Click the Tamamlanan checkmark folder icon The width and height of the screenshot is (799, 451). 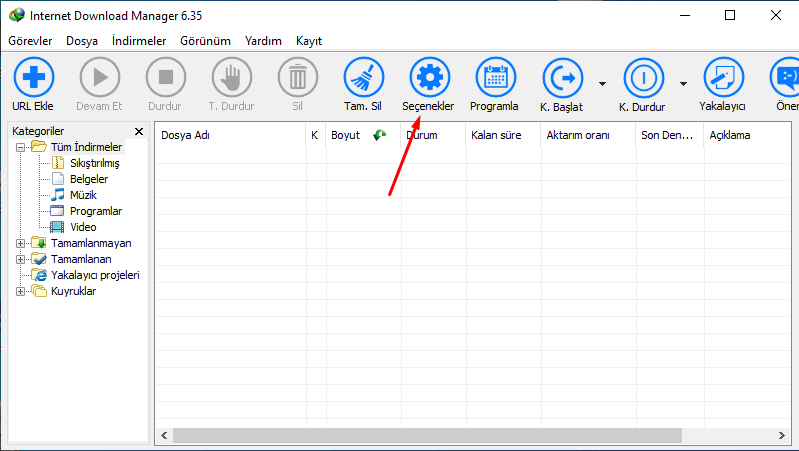(x=39, y=258)
